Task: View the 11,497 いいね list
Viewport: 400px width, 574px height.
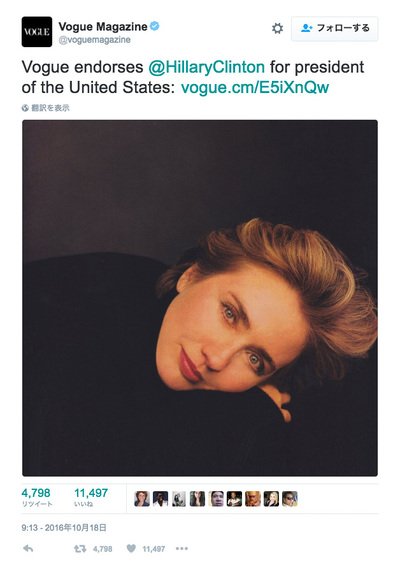Action: [91, 497]
